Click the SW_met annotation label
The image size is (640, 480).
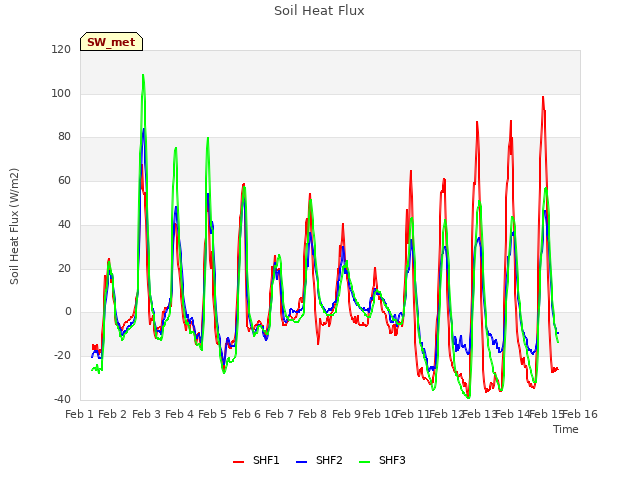[111, 42]
